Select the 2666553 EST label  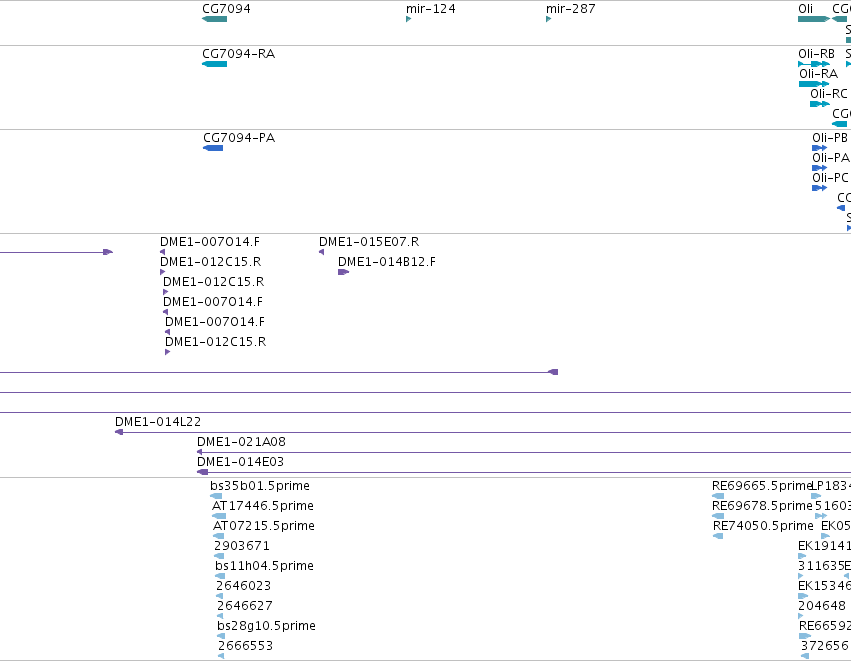click(245, 646)
